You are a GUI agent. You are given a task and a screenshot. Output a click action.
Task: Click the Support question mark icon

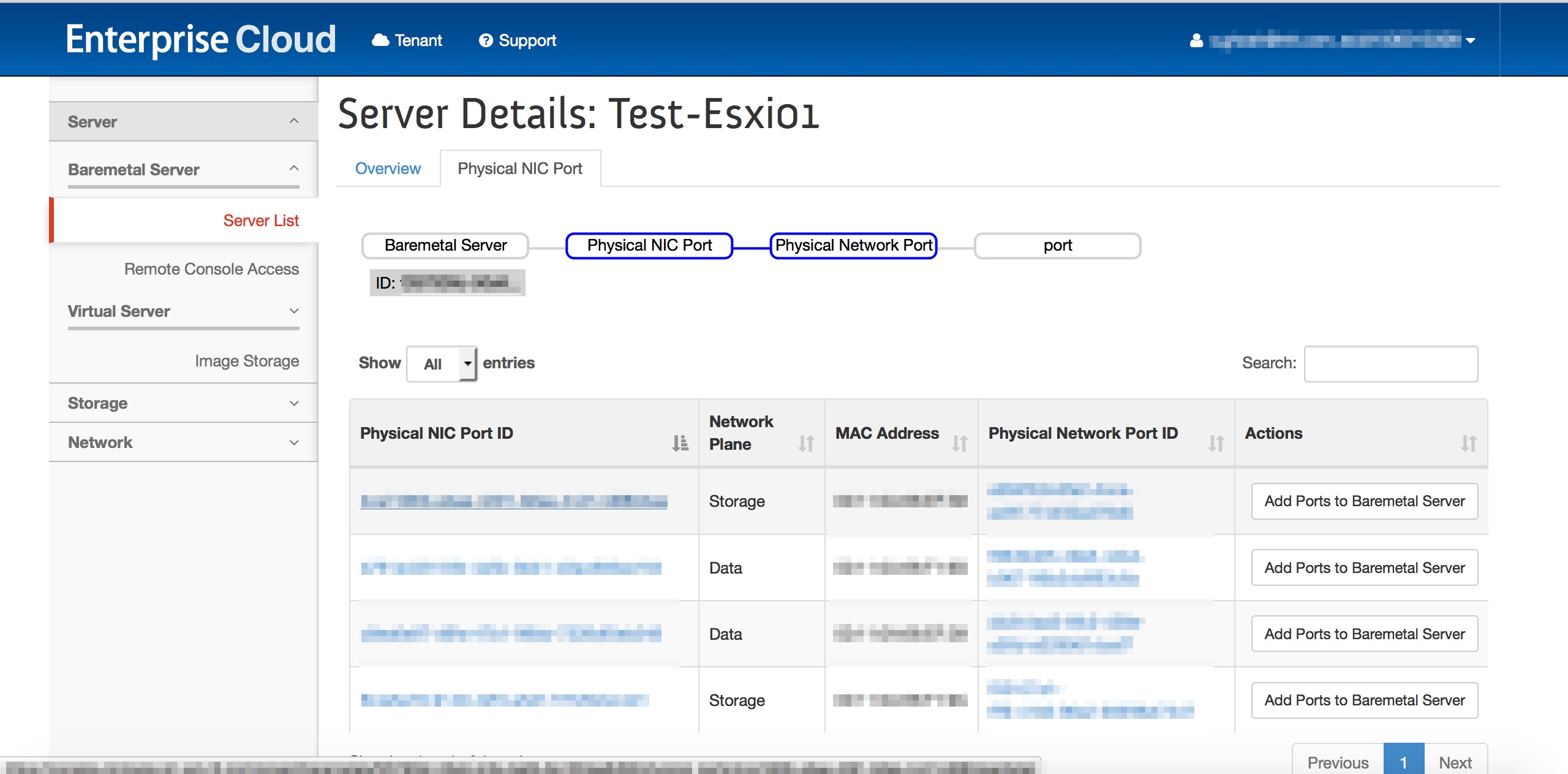pos(486,40)
